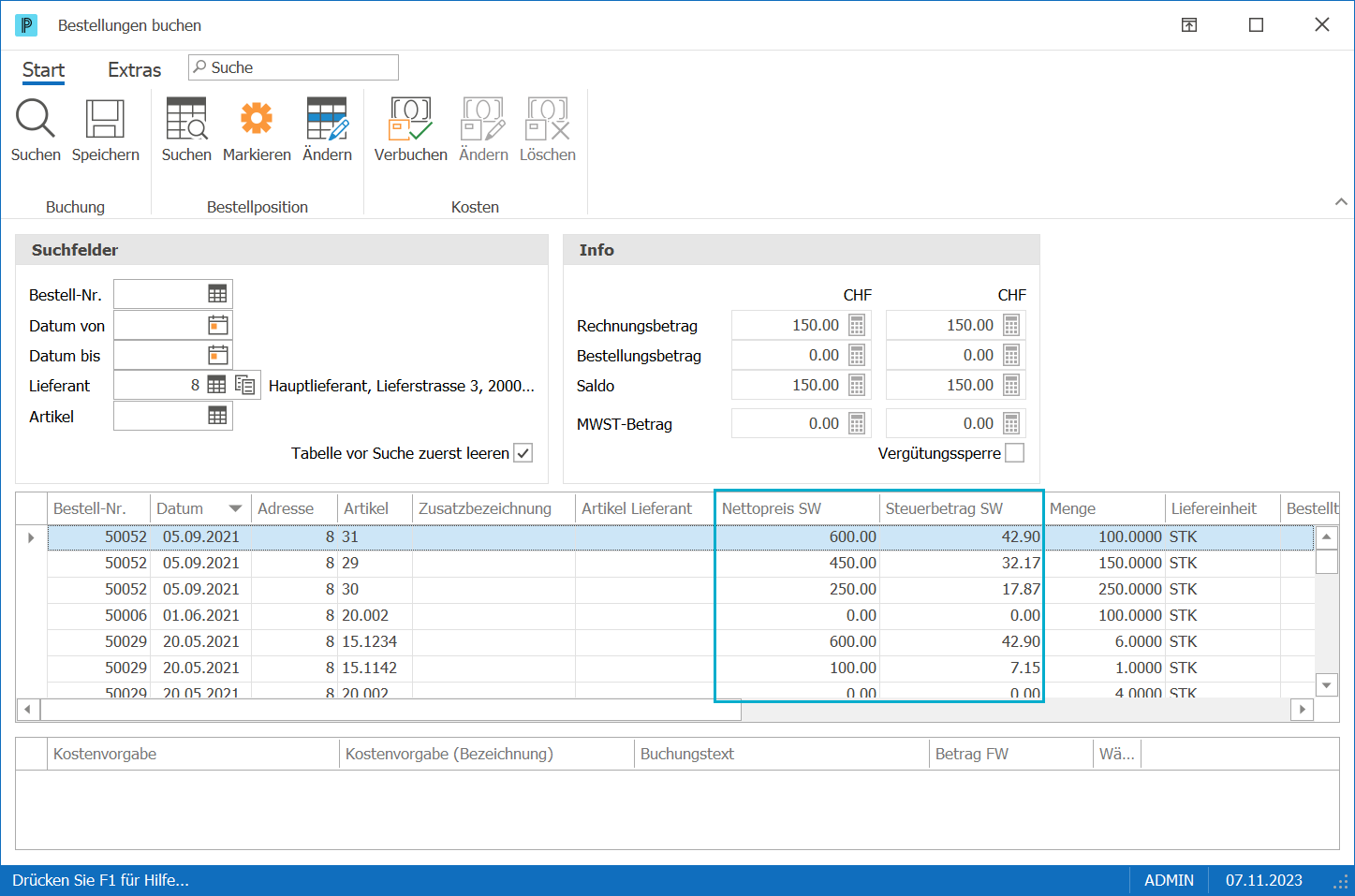
Task: Click the Lieferant address details icon
Action: (x=245, y=385)
